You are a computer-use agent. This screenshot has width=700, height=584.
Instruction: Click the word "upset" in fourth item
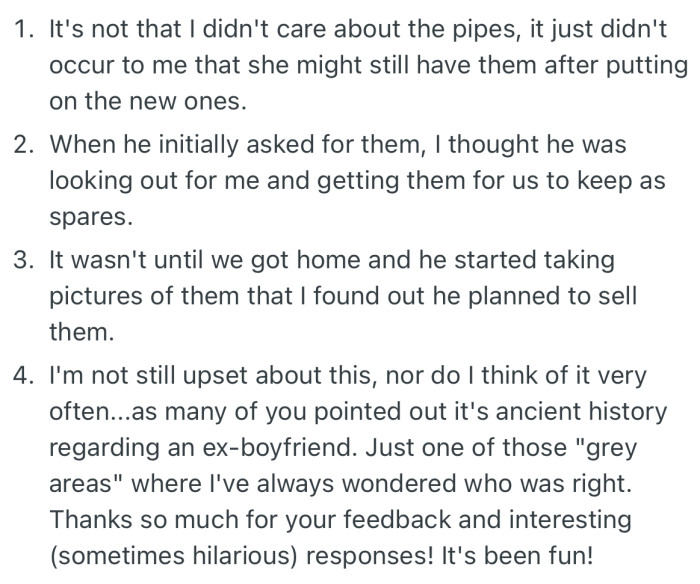point(214,375)
